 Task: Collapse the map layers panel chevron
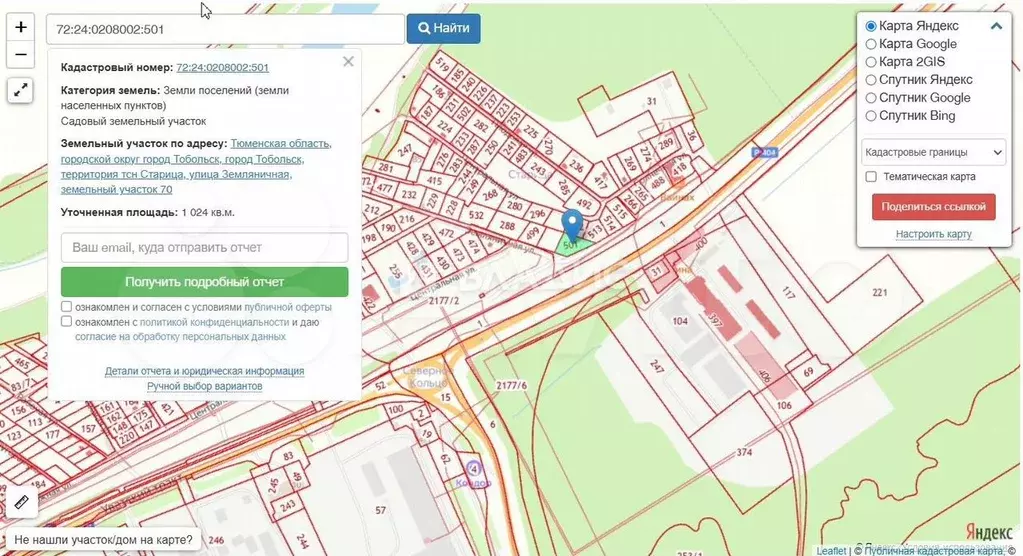click(996, 26)
